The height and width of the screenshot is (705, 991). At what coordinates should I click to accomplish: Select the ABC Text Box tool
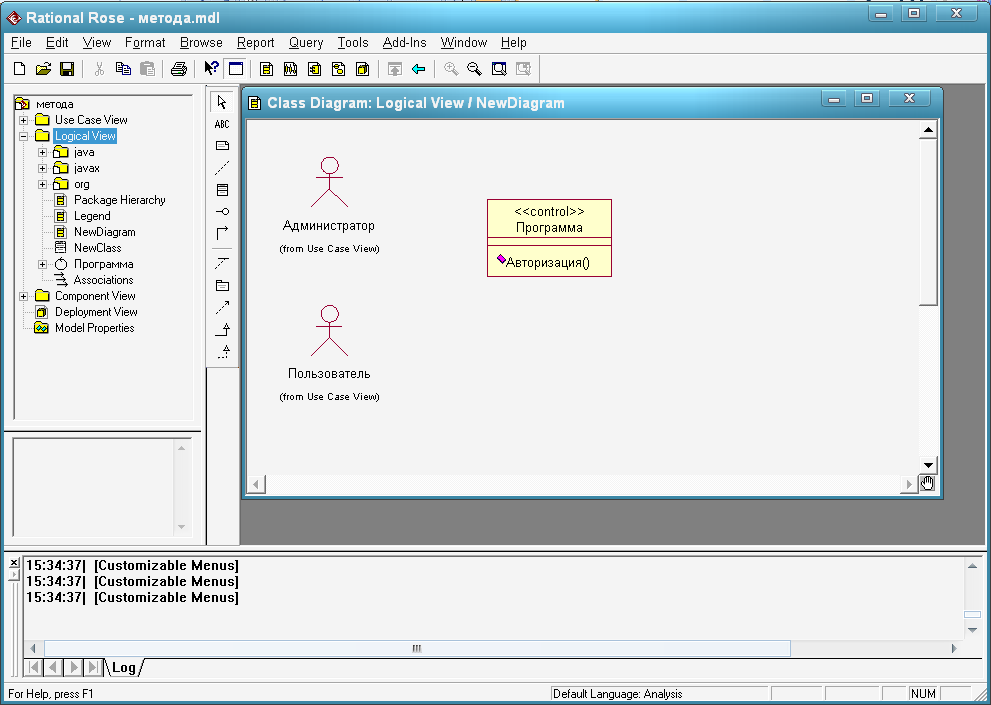[222, 124]
